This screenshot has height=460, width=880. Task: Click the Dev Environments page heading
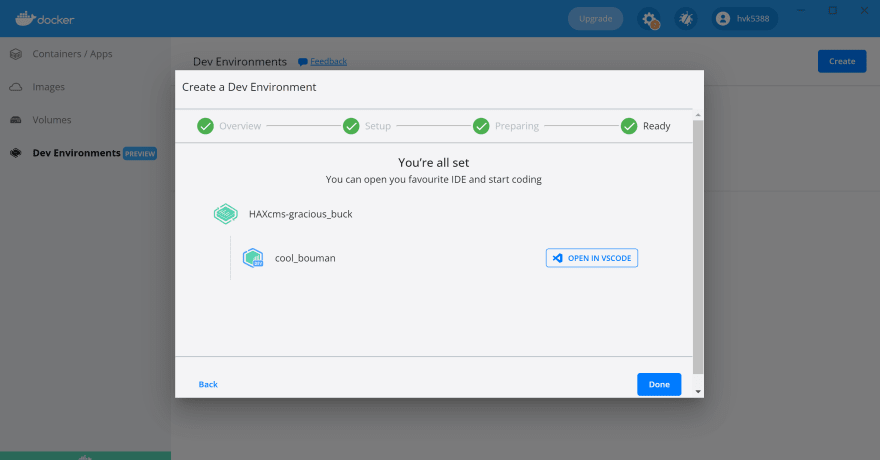[x=240, y=62]
